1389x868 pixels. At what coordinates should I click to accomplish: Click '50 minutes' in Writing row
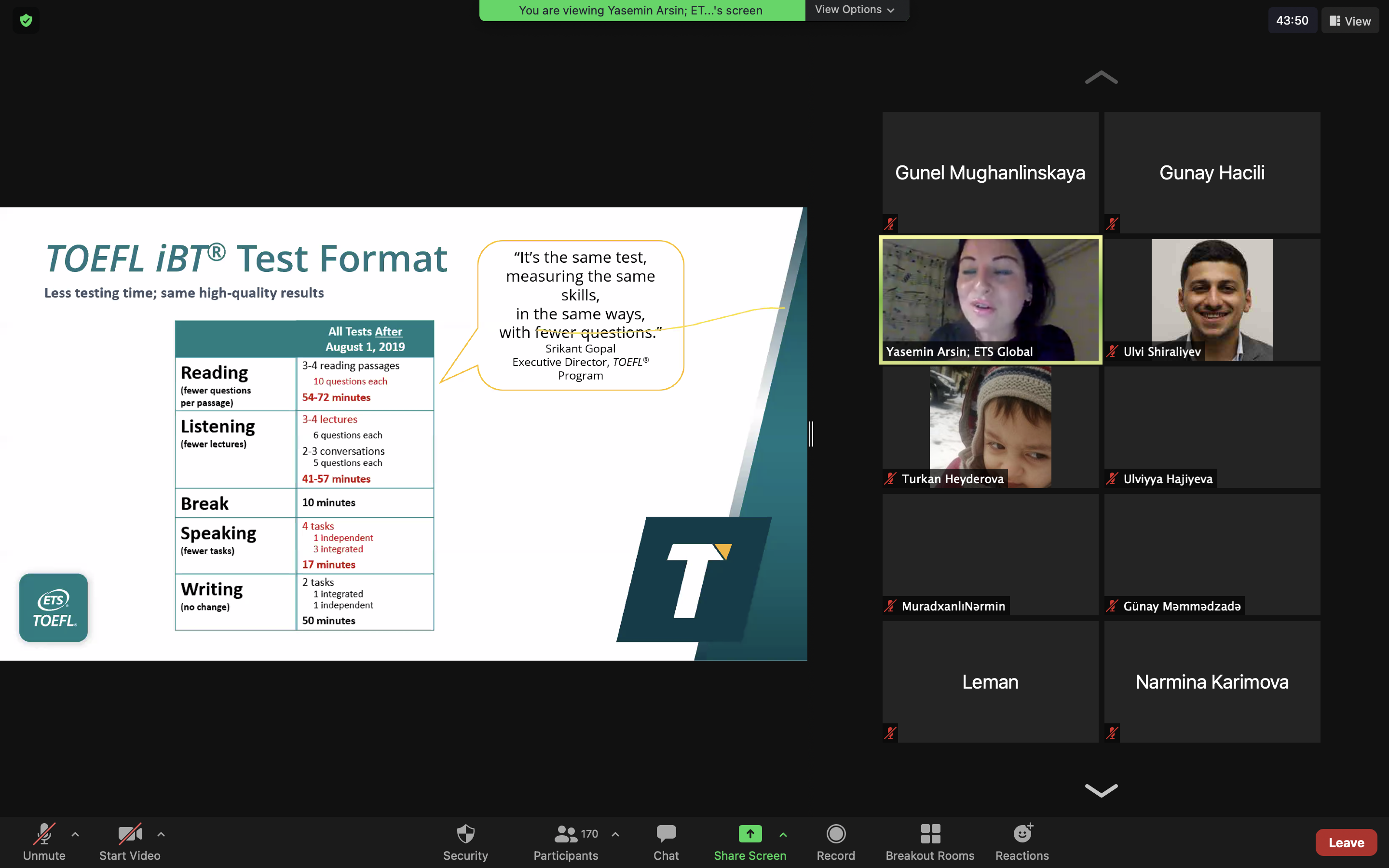329,621
